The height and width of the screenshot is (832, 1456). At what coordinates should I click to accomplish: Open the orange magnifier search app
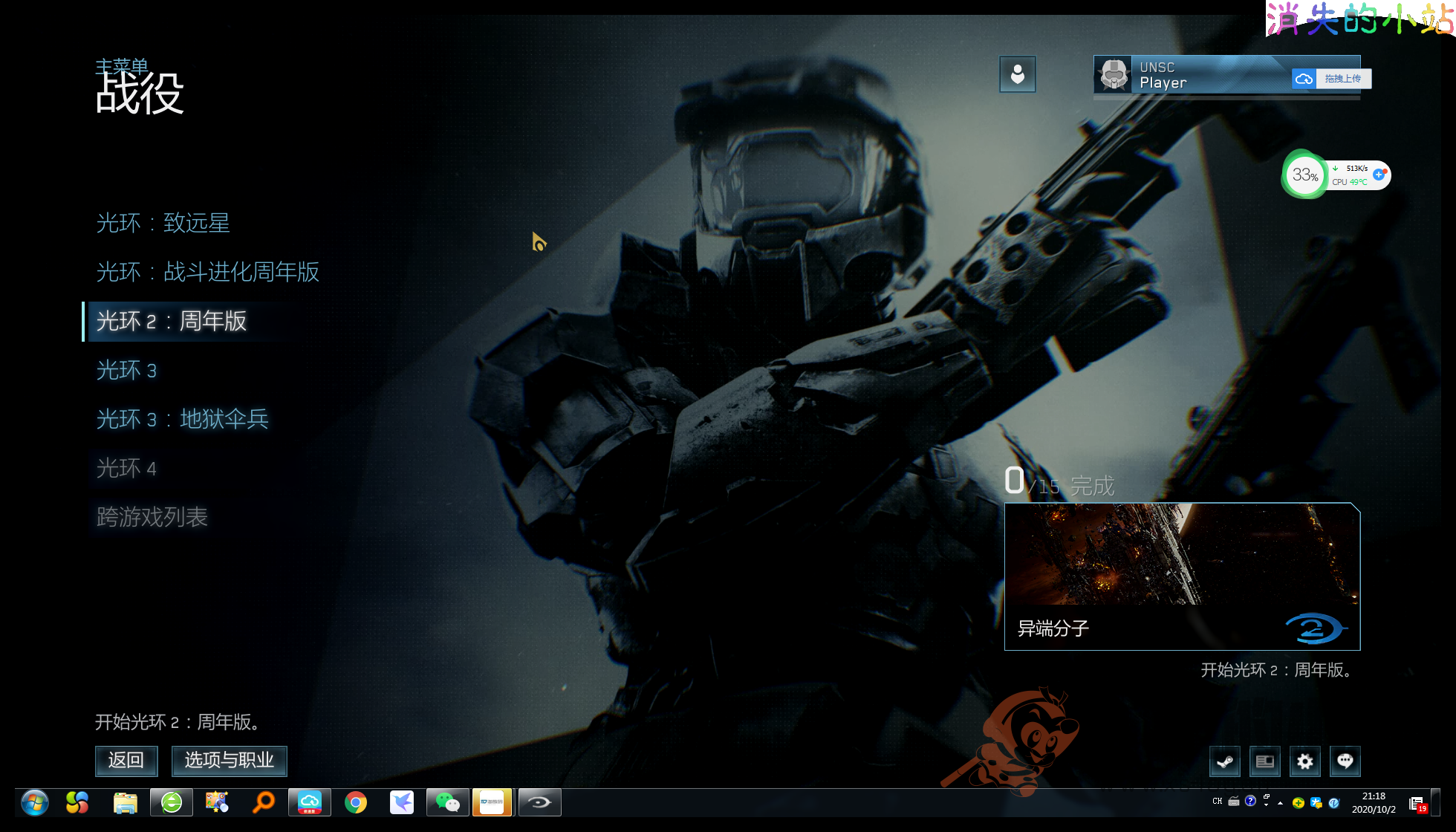(x=263, y=802)
